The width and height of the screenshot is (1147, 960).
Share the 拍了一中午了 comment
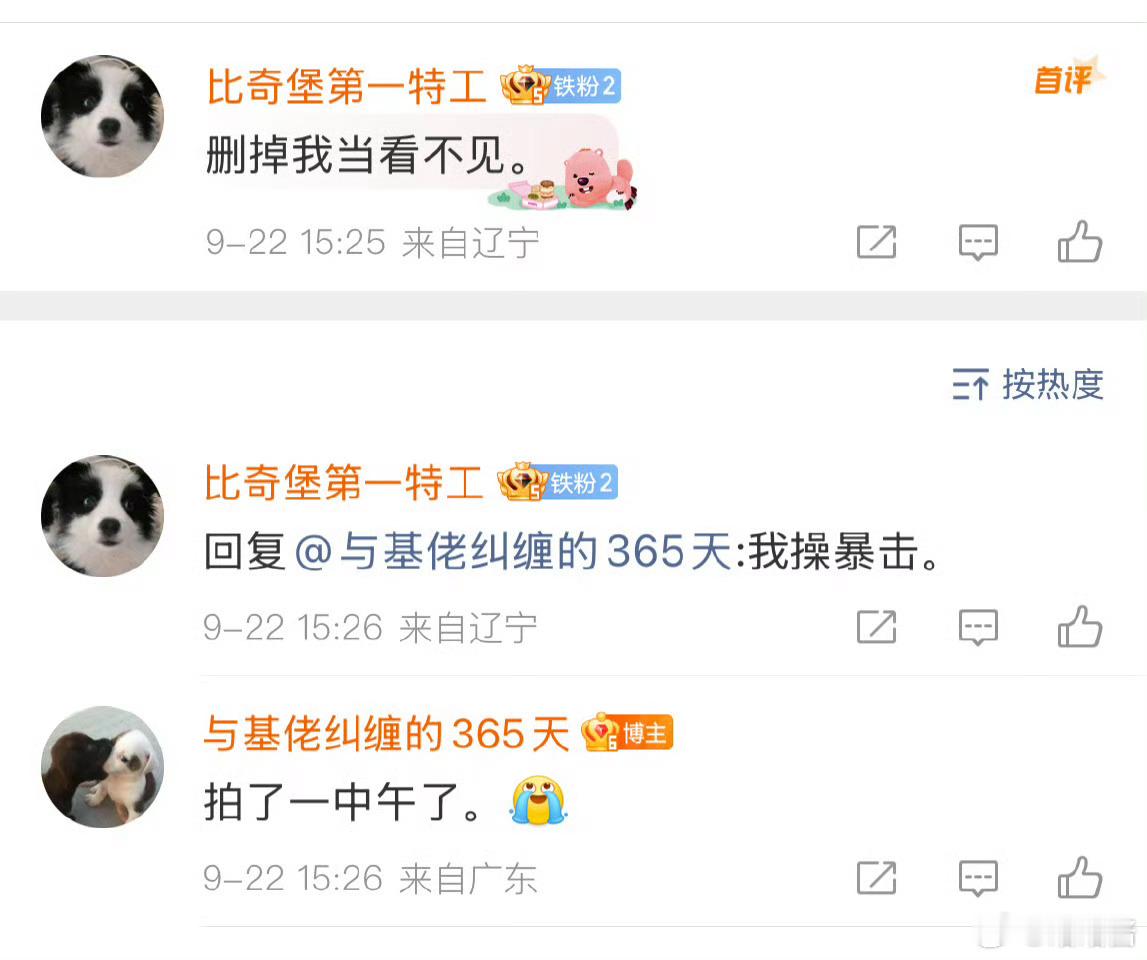click(876, 878)
